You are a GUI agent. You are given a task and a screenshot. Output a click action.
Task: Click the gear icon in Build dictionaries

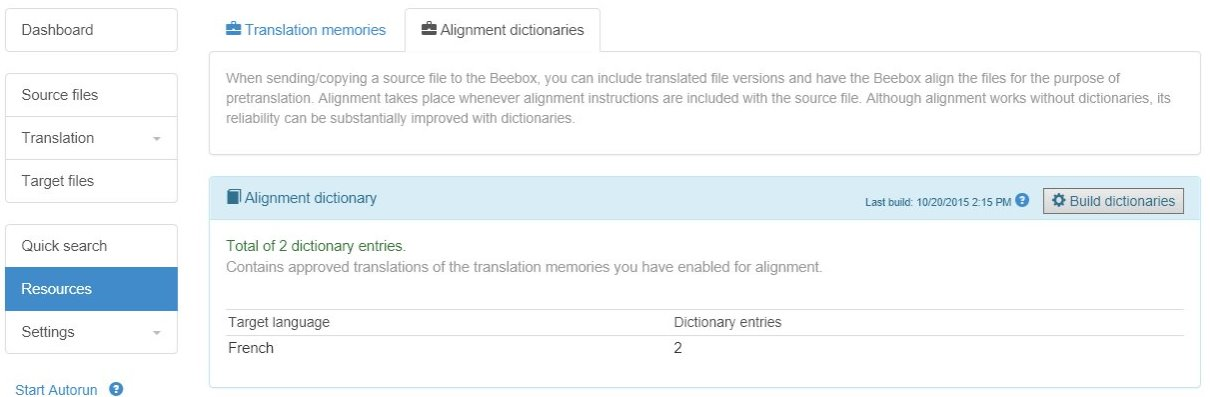pyautogui.click(x=1059, y=201)
